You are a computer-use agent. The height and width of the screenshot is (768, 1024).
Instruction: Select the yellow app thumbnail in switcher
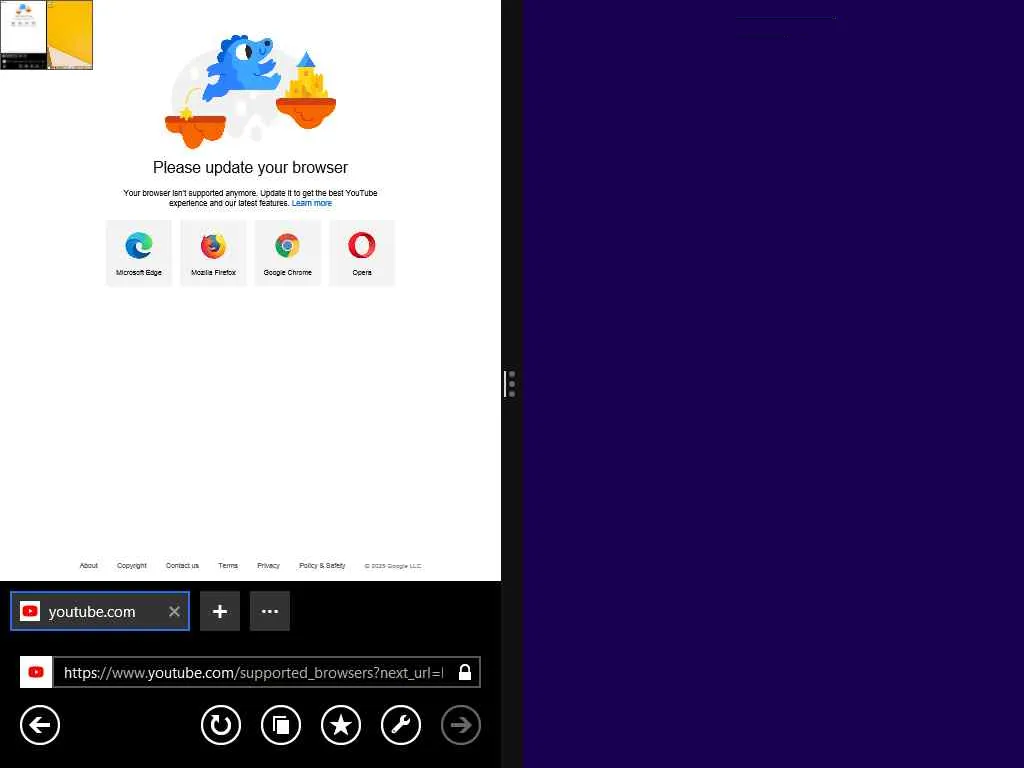(70, 35)
